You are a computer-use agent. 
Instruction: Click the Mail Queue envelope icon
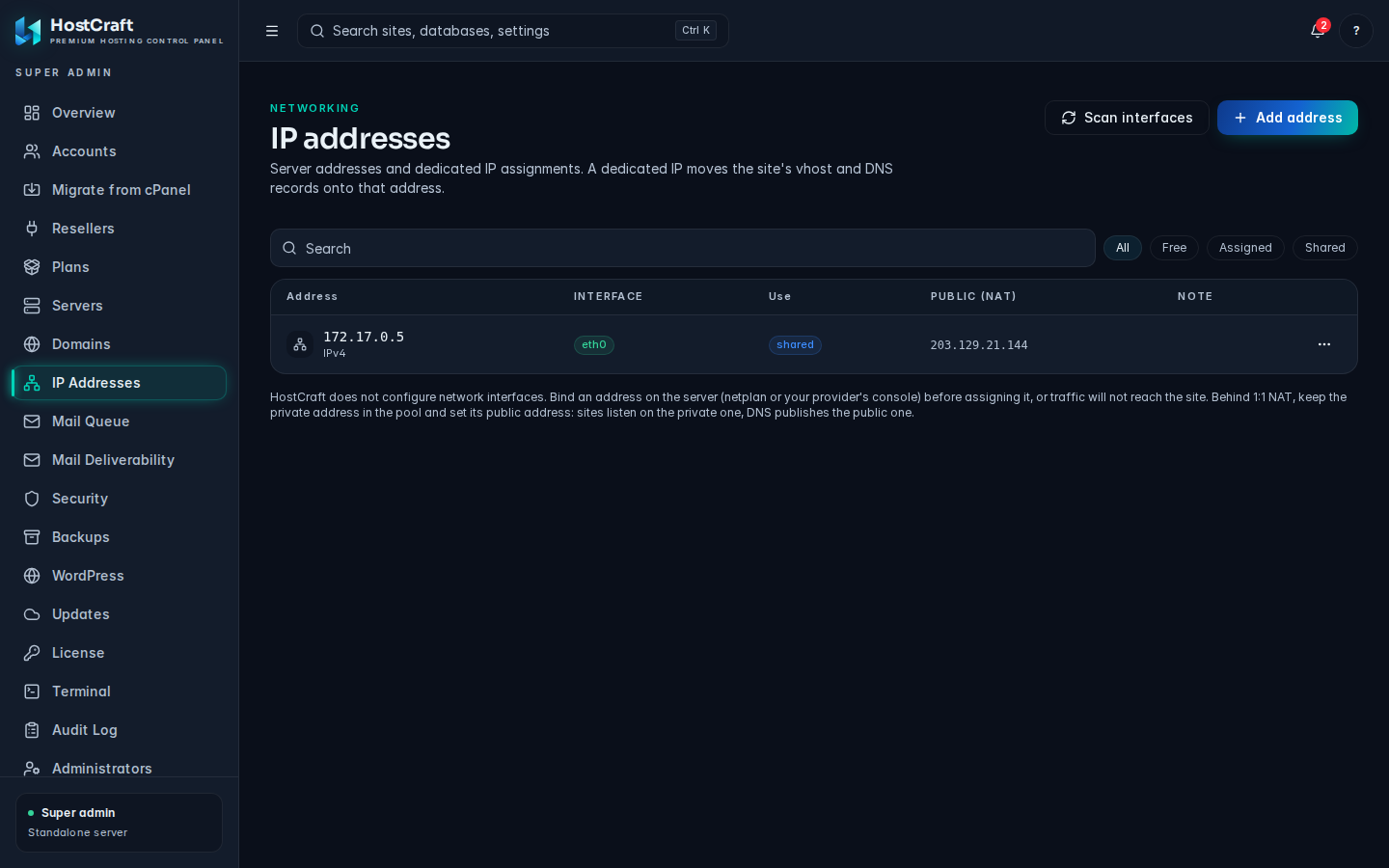coord(32,421)
